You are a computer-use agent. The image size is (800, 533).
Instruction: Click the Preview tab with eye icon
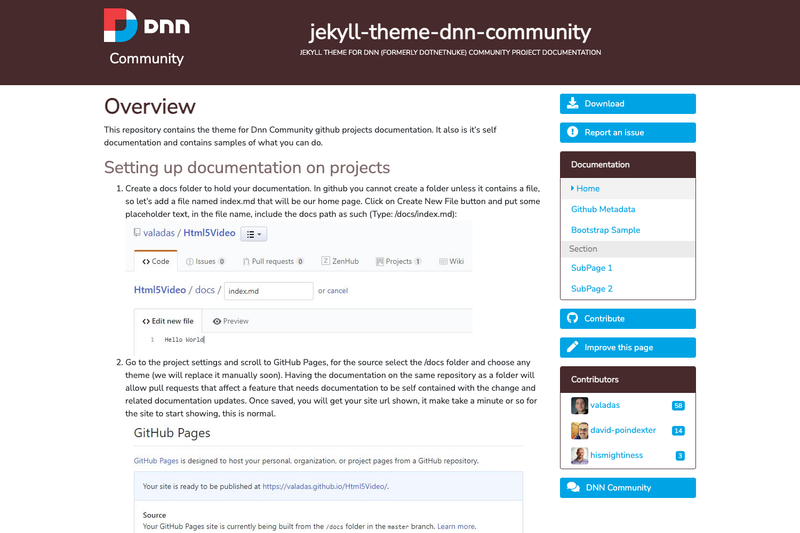pos(231,321)
